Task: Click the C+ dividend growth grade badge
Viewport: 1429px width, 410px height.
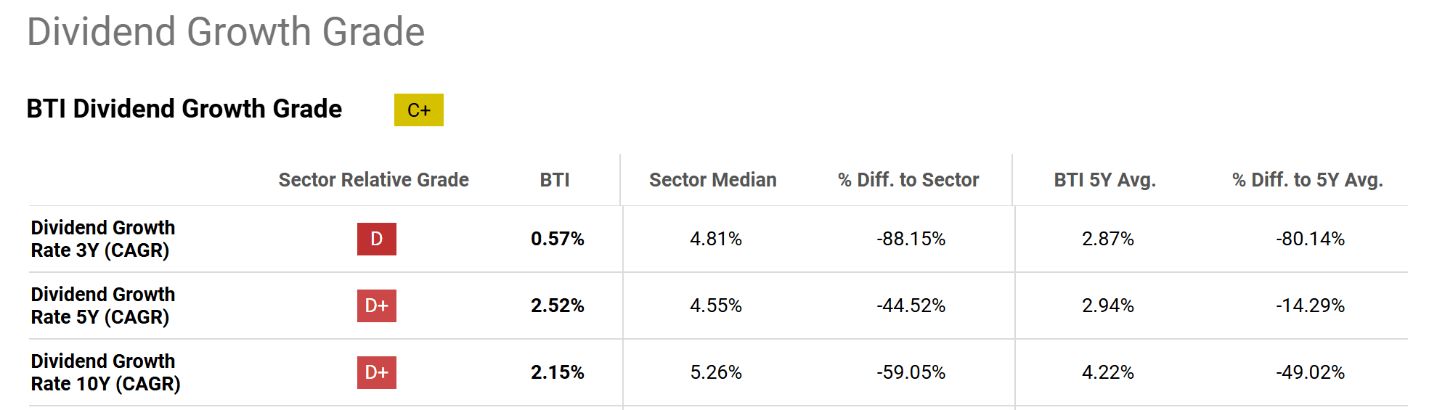Action: coord(418,110)
